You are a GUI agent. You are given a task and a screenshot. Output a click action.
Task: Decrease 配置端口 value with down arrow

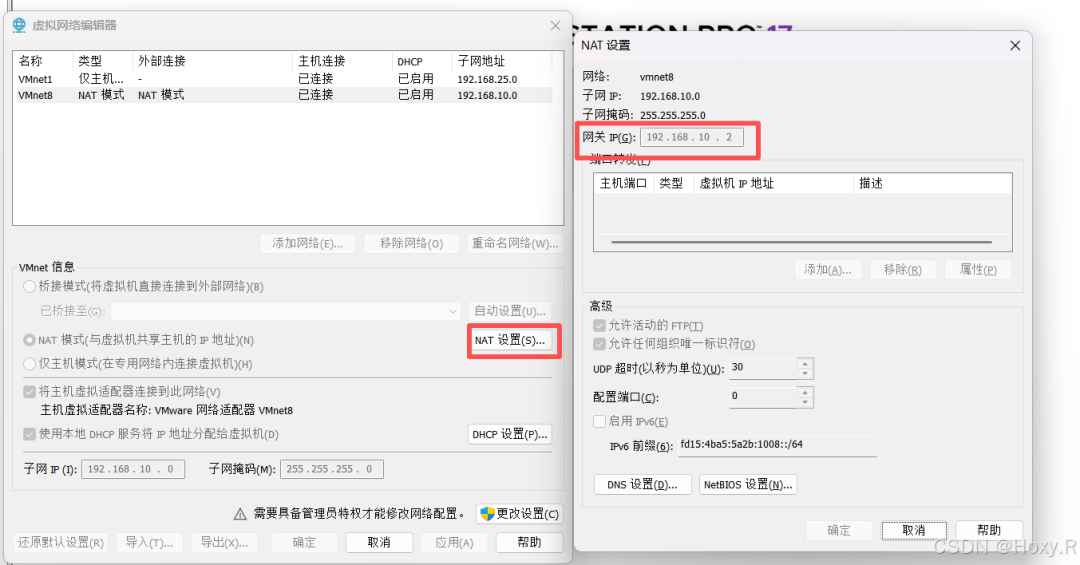pyautogui.click(x=805, y=402)
